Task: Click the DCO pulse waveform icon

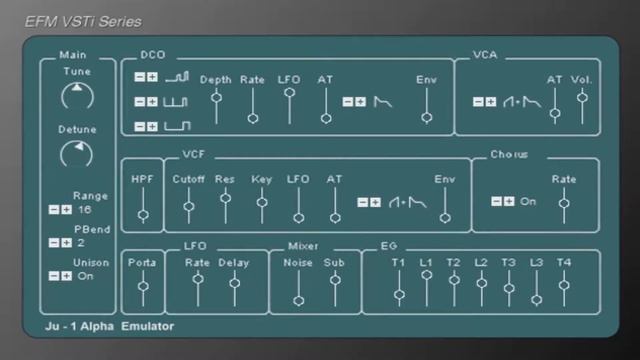Action: tap(176, 102)
